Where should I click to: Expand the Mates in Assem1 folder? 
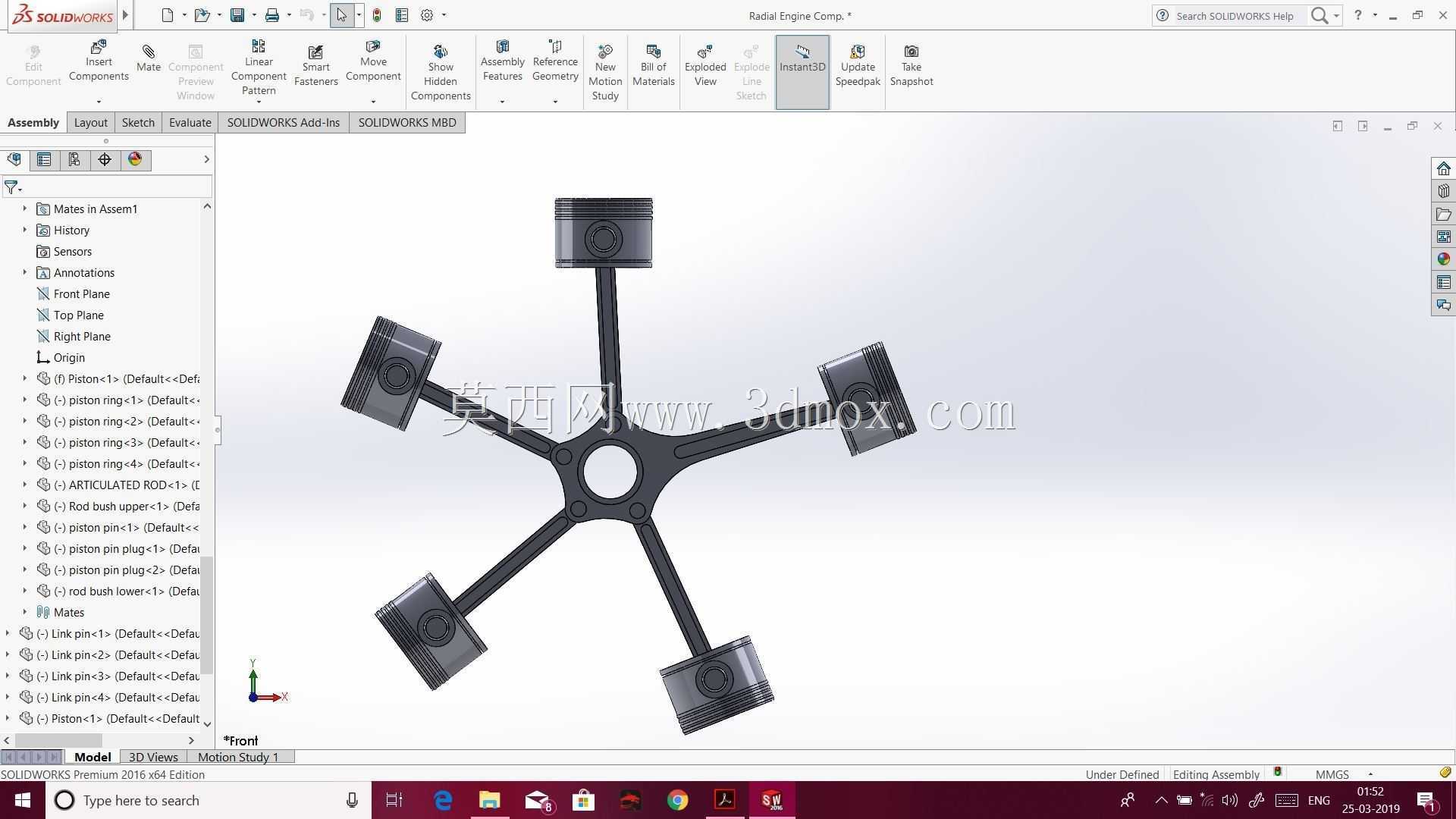tap(24, 209)
